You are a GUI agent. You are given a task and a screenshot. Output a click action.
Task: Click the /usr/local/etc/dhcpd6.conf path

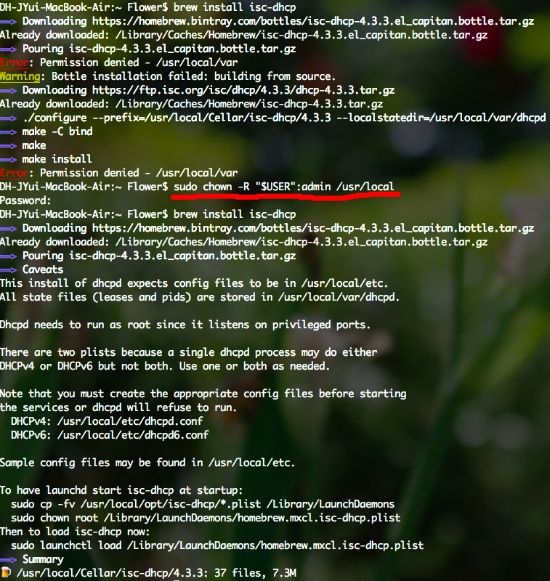[x=133, y=435]
